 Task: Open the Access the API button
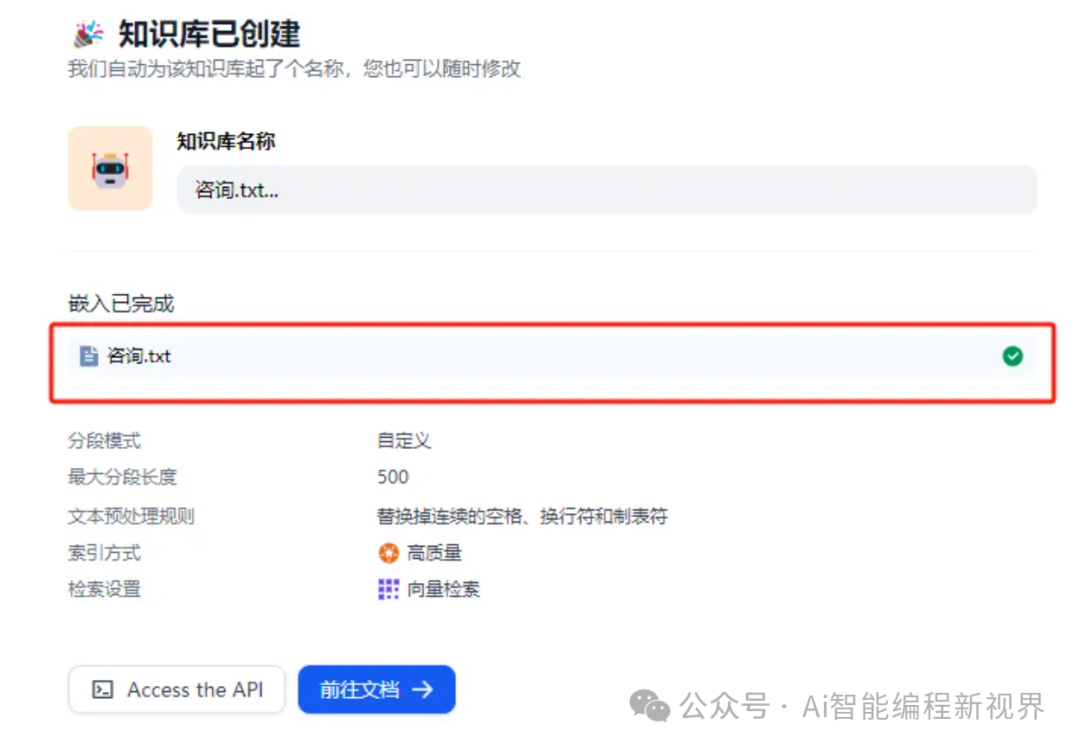(177, 689)
